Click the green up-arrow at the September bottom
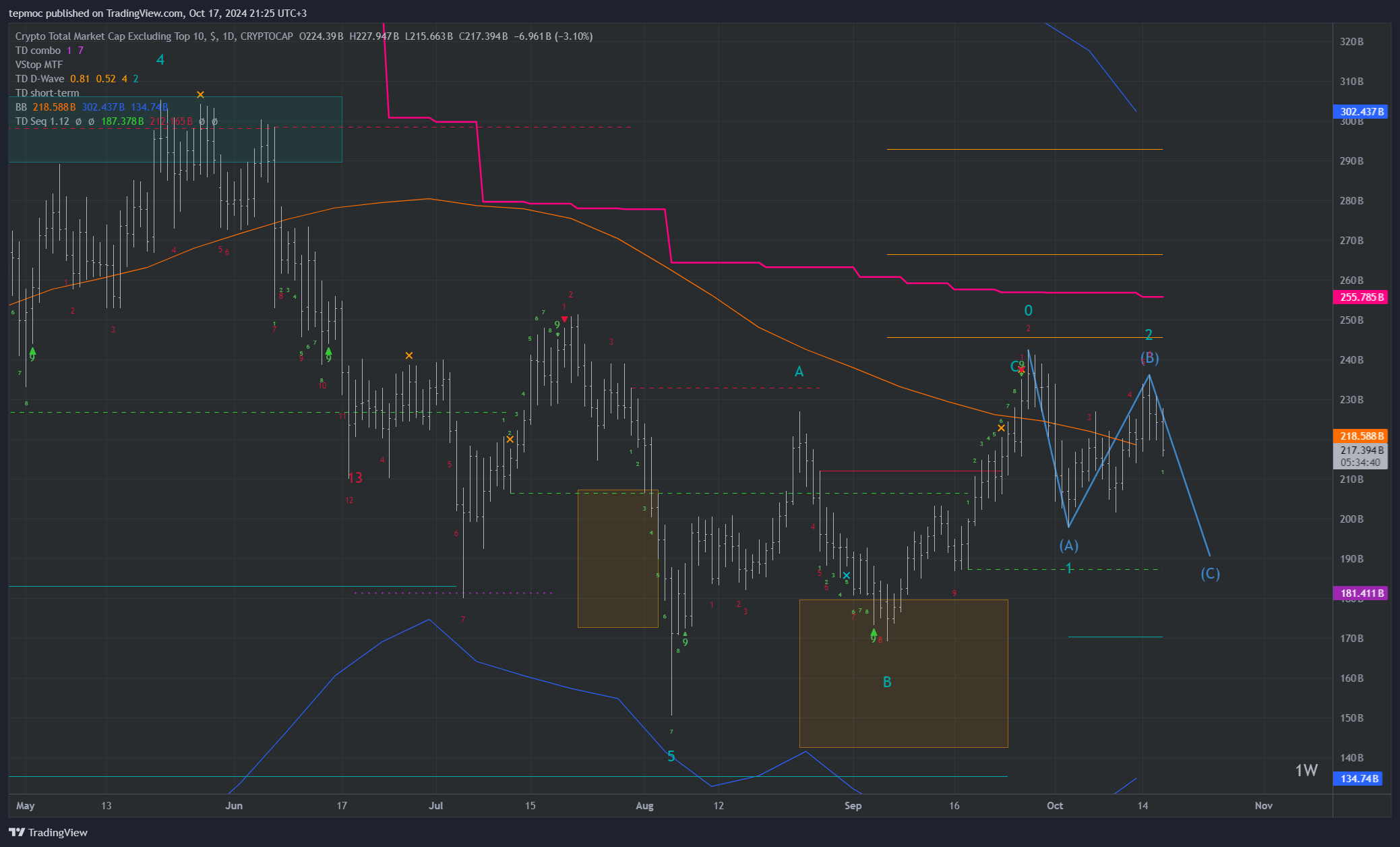 874,633
